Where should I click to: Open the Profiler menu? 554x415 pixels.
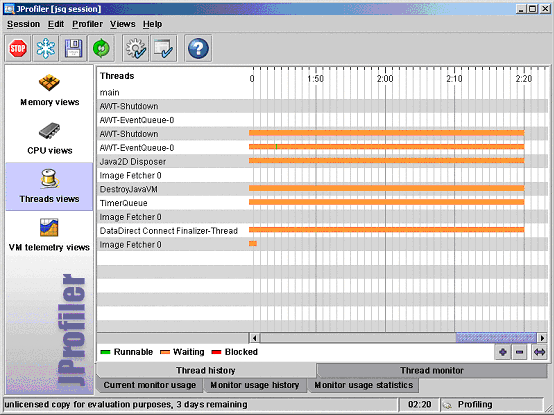[x=87, y=24]
